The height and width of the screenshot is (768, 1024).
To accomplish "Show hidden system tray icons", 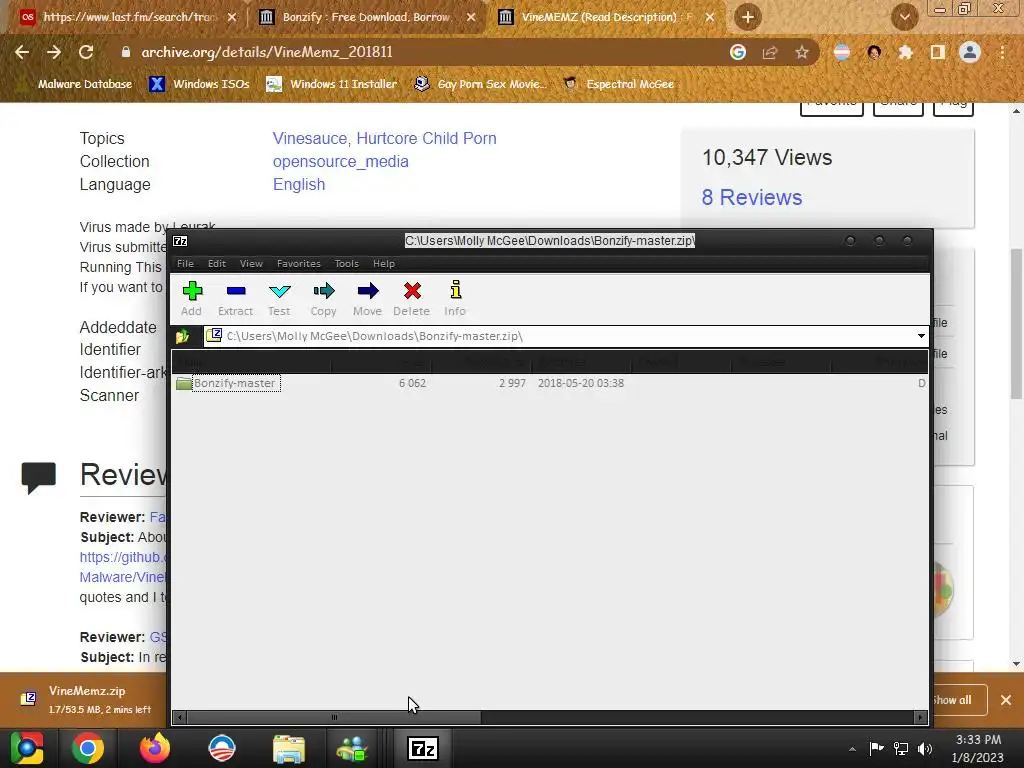I will click(x=852, y=749).
